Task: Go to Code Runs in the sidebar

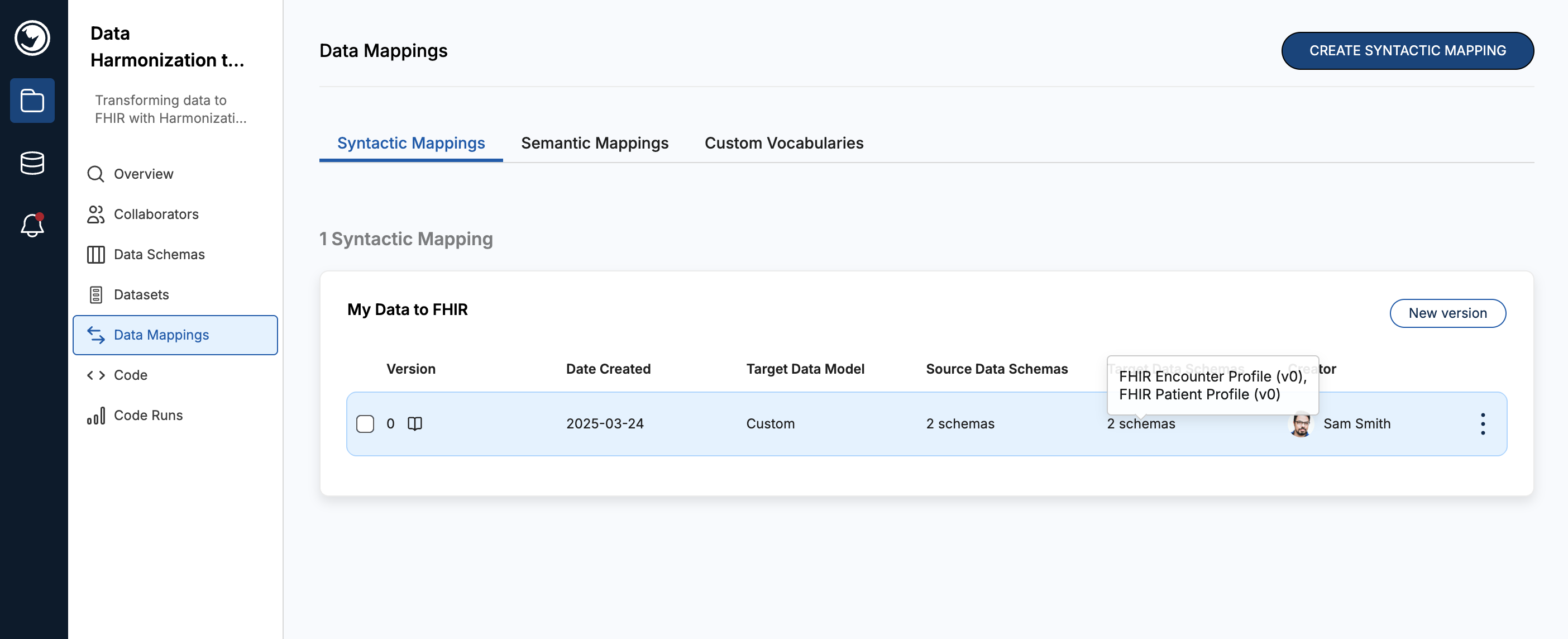Action: tap(175, 416)
